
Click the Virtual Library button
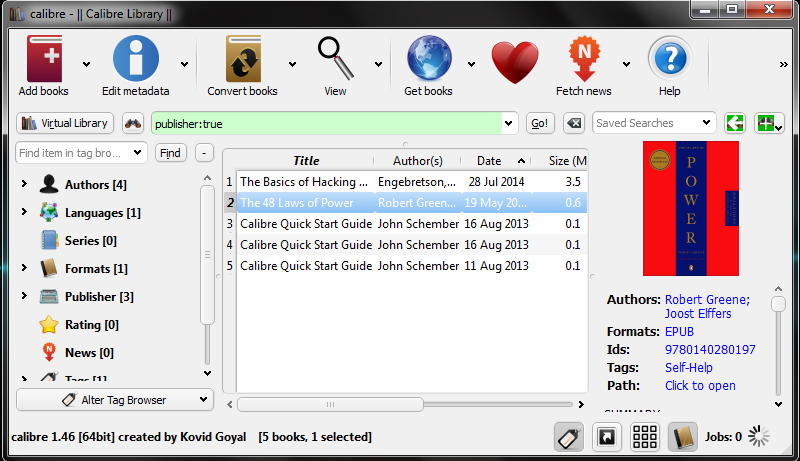coord(65,123)
